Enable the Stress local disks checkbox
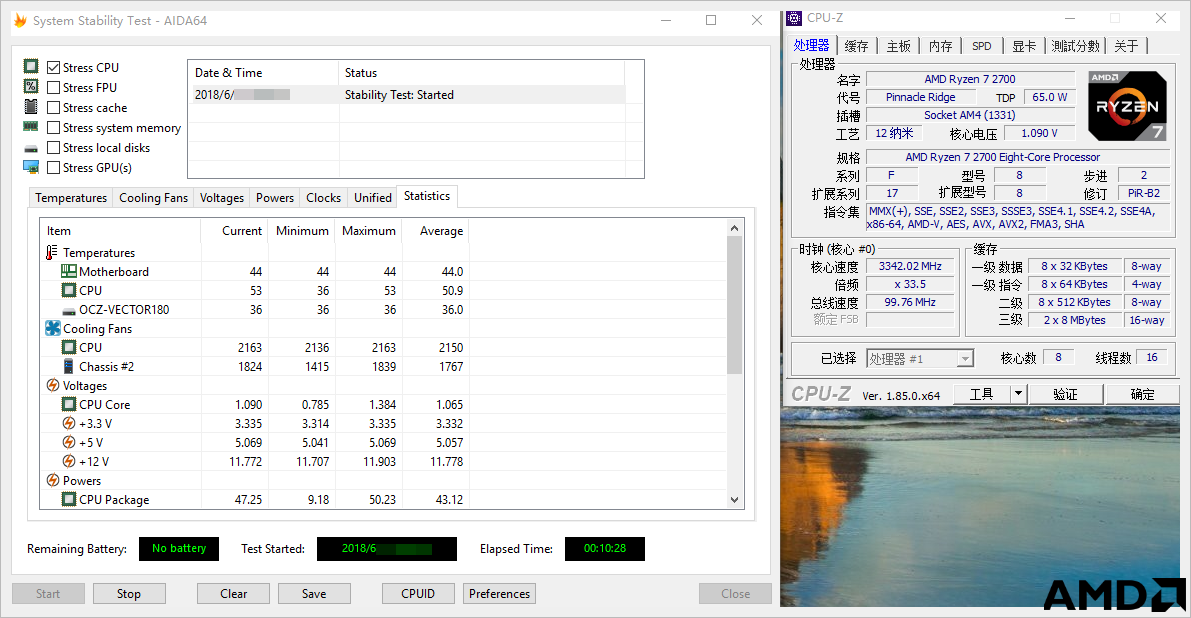This screenshot has height=618, width=1191. [x=53, y=147]
